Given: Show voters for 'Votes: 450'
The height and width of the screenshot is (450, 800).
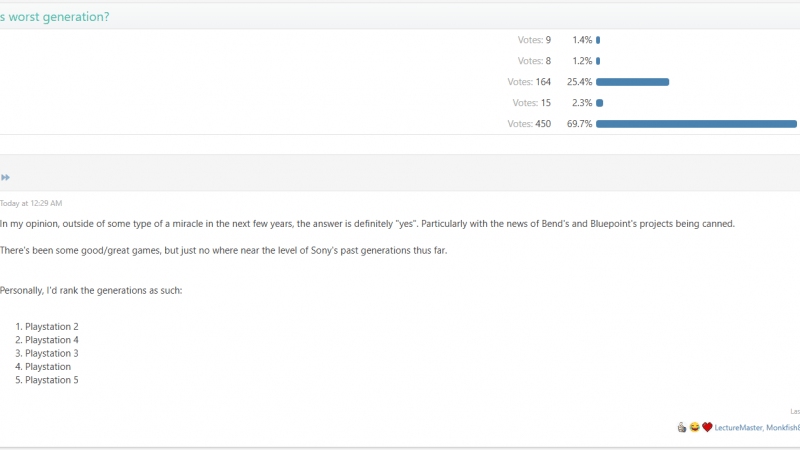Looking at the screenshot, I should point(529,124).
